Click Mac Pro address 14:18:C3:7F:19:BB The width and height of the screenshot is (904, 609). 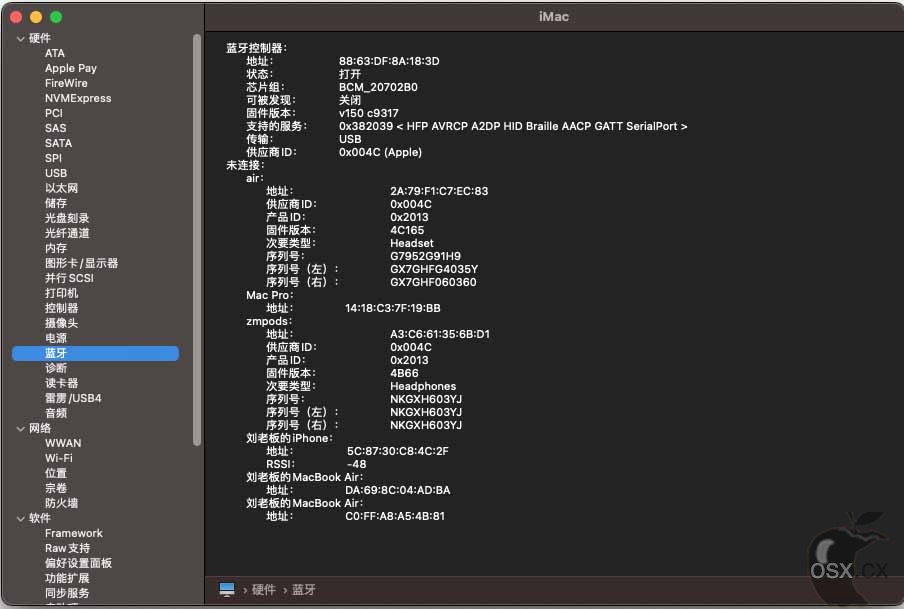[x=393, y=309]
